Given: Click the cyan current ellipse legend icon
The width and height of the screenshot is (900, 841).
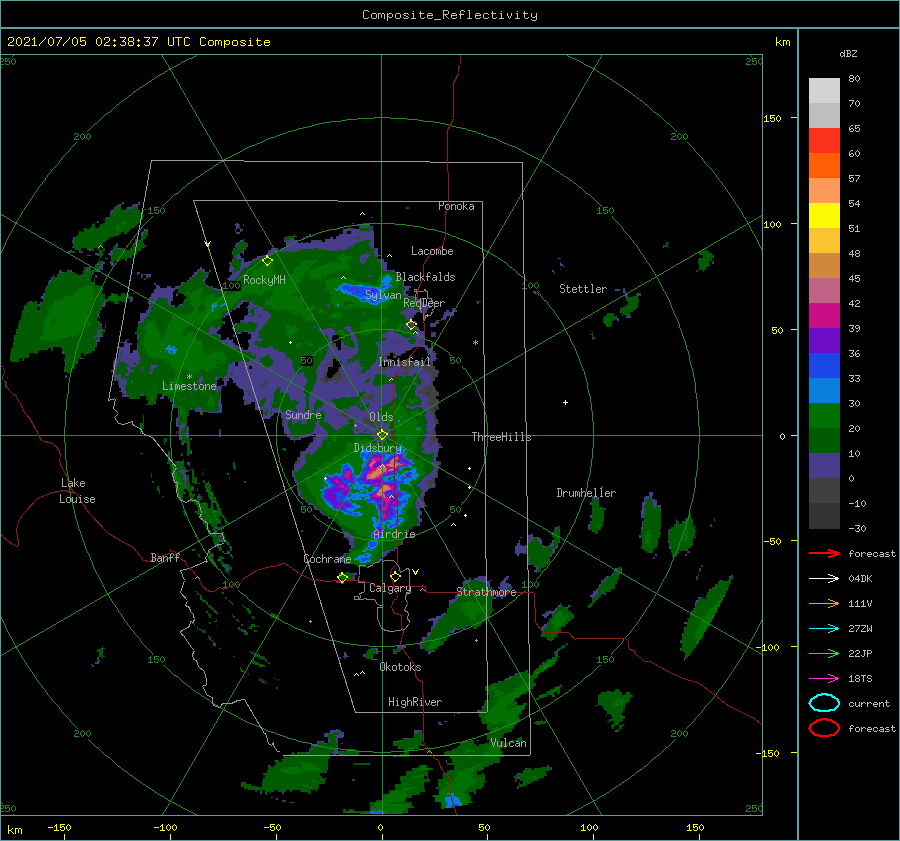Looking at the screenshot, I should coord(824,703).
